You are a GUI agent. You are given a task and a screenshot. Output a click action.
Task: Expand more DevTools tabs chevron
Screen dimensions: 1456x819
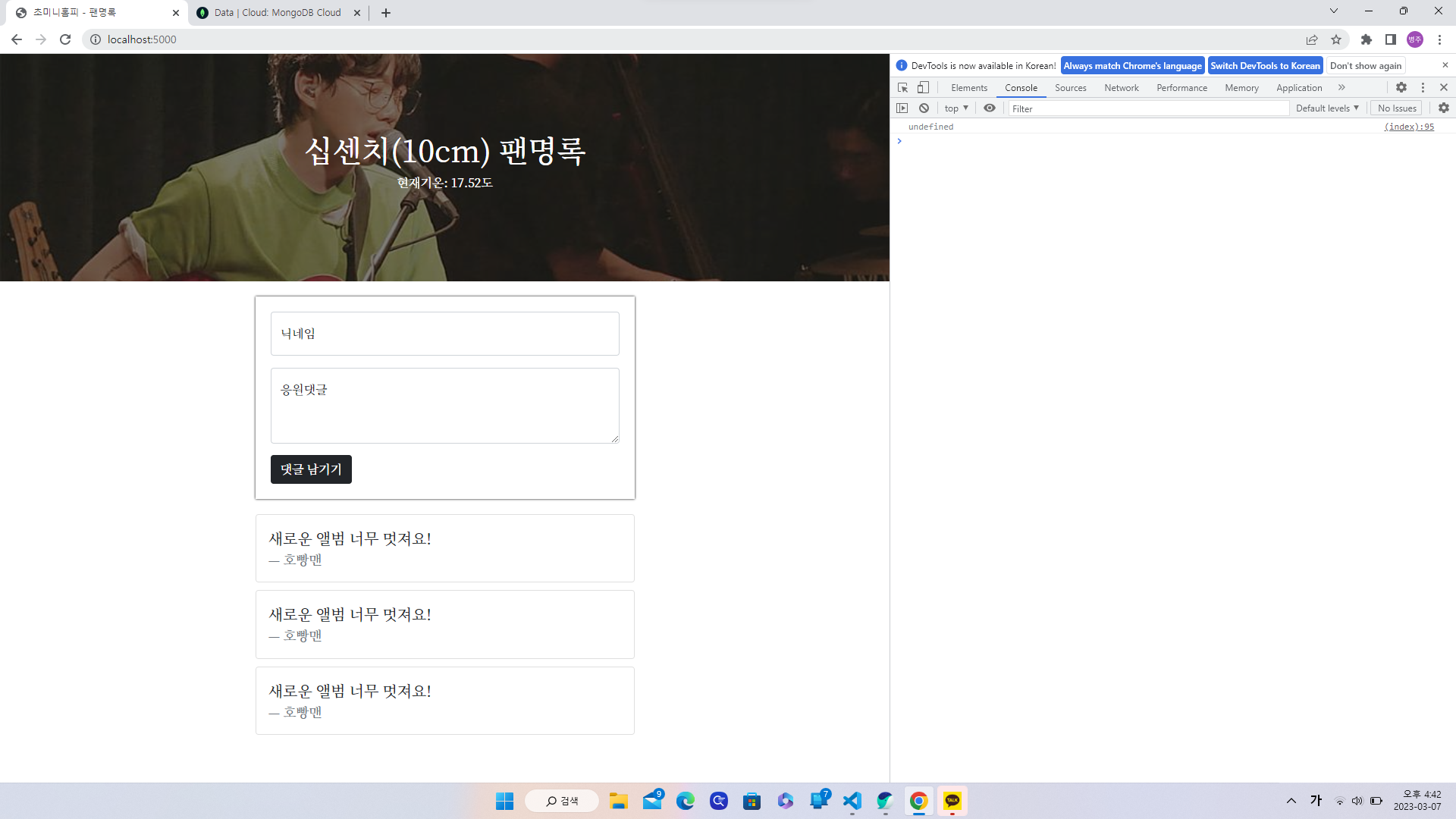click(1341, 88)
